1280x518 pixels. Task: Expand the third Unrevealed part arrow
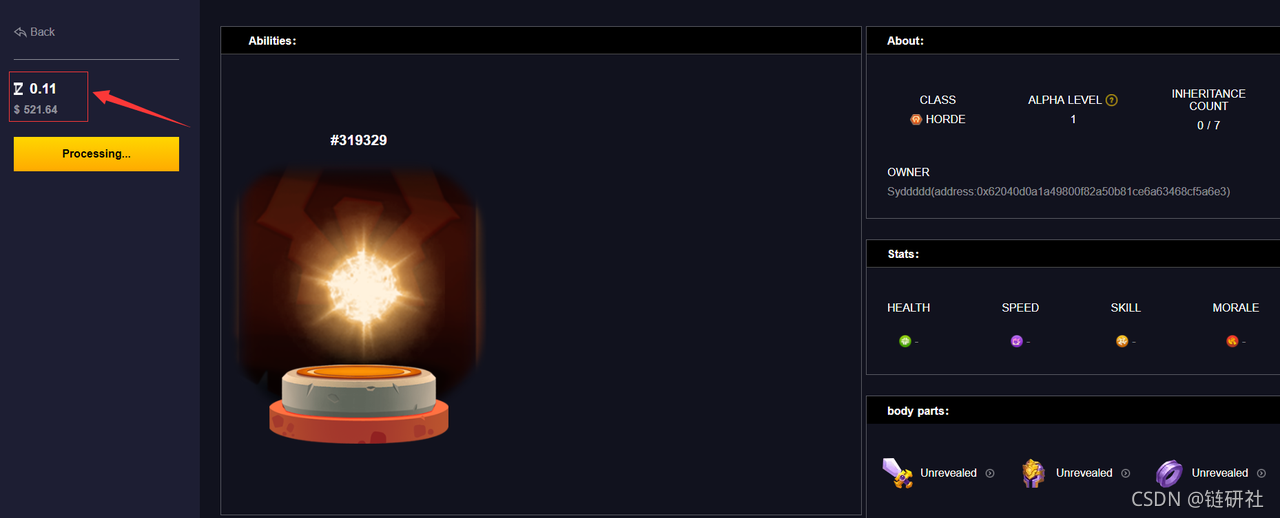pos(1261,473)
